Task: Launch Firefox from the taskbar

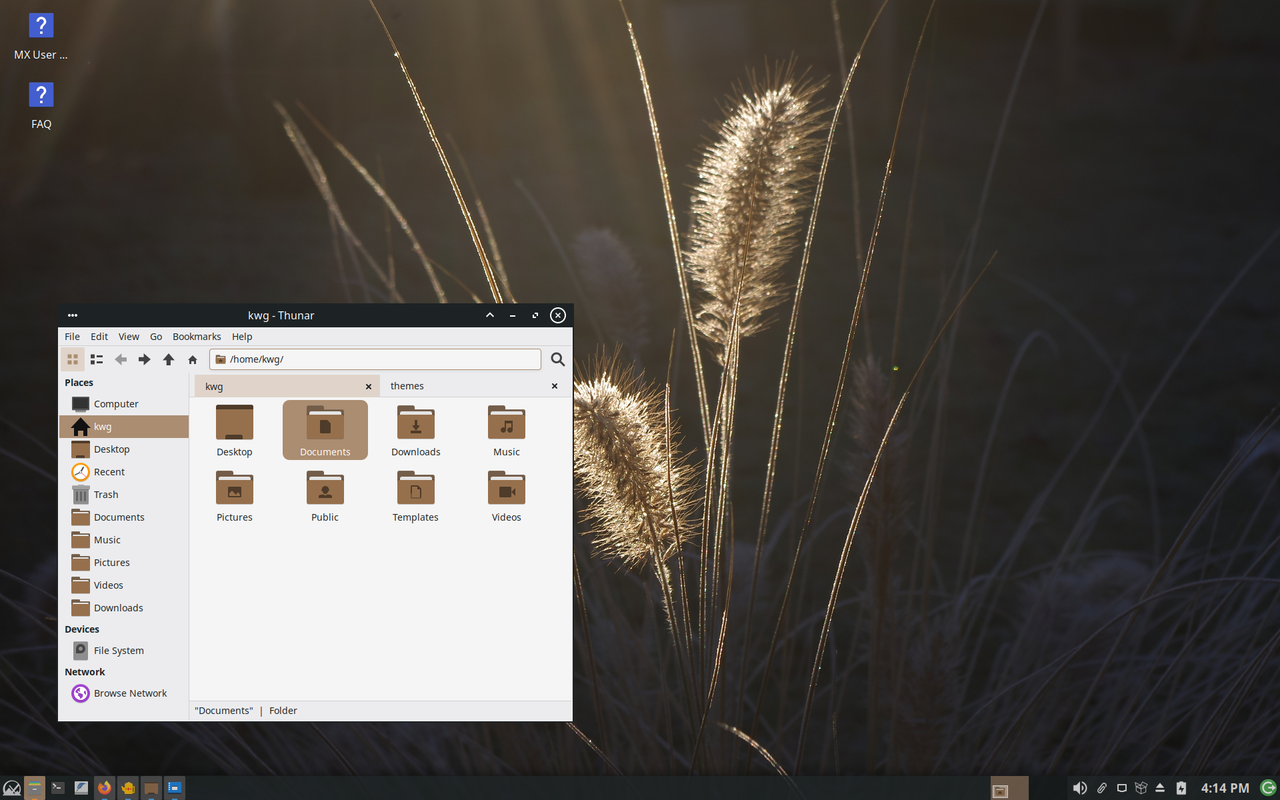Action: point(104,787)
